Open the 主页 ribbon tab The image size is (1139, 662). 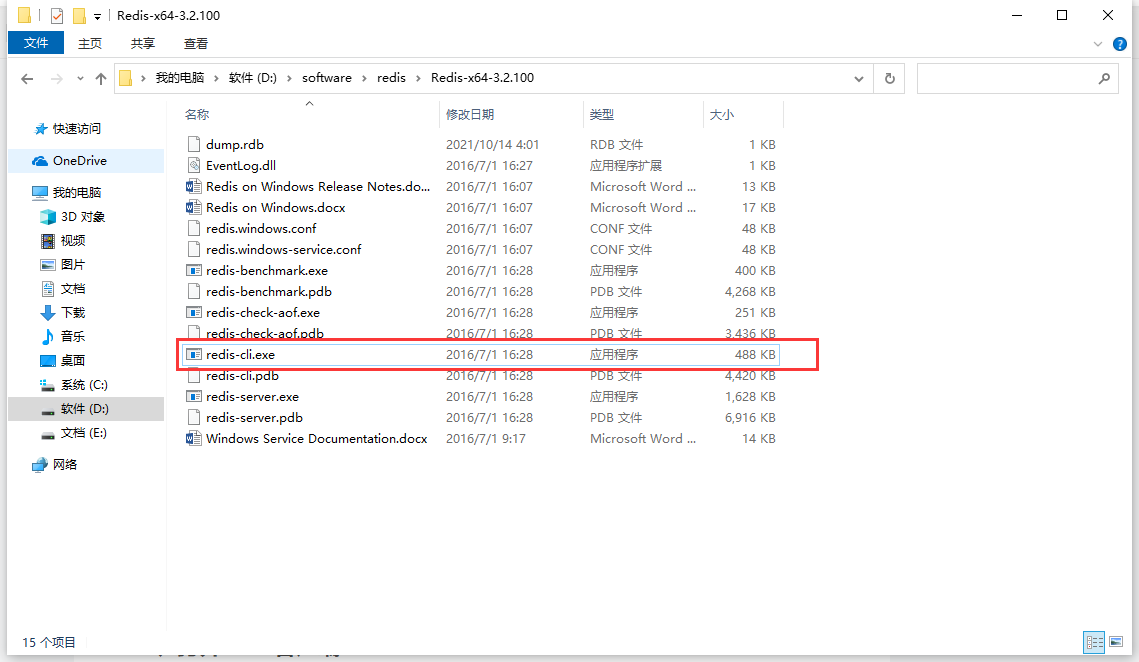click(x=90, y=44)
